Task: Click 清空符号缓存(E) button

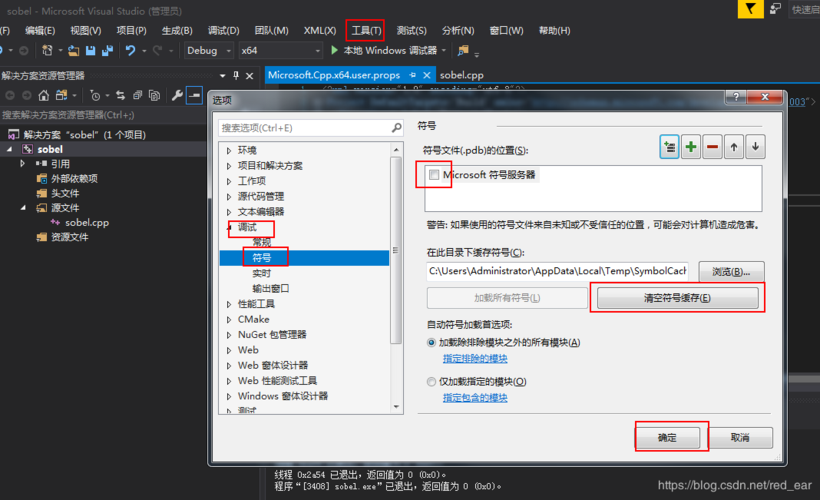Action: pos(677,298)
